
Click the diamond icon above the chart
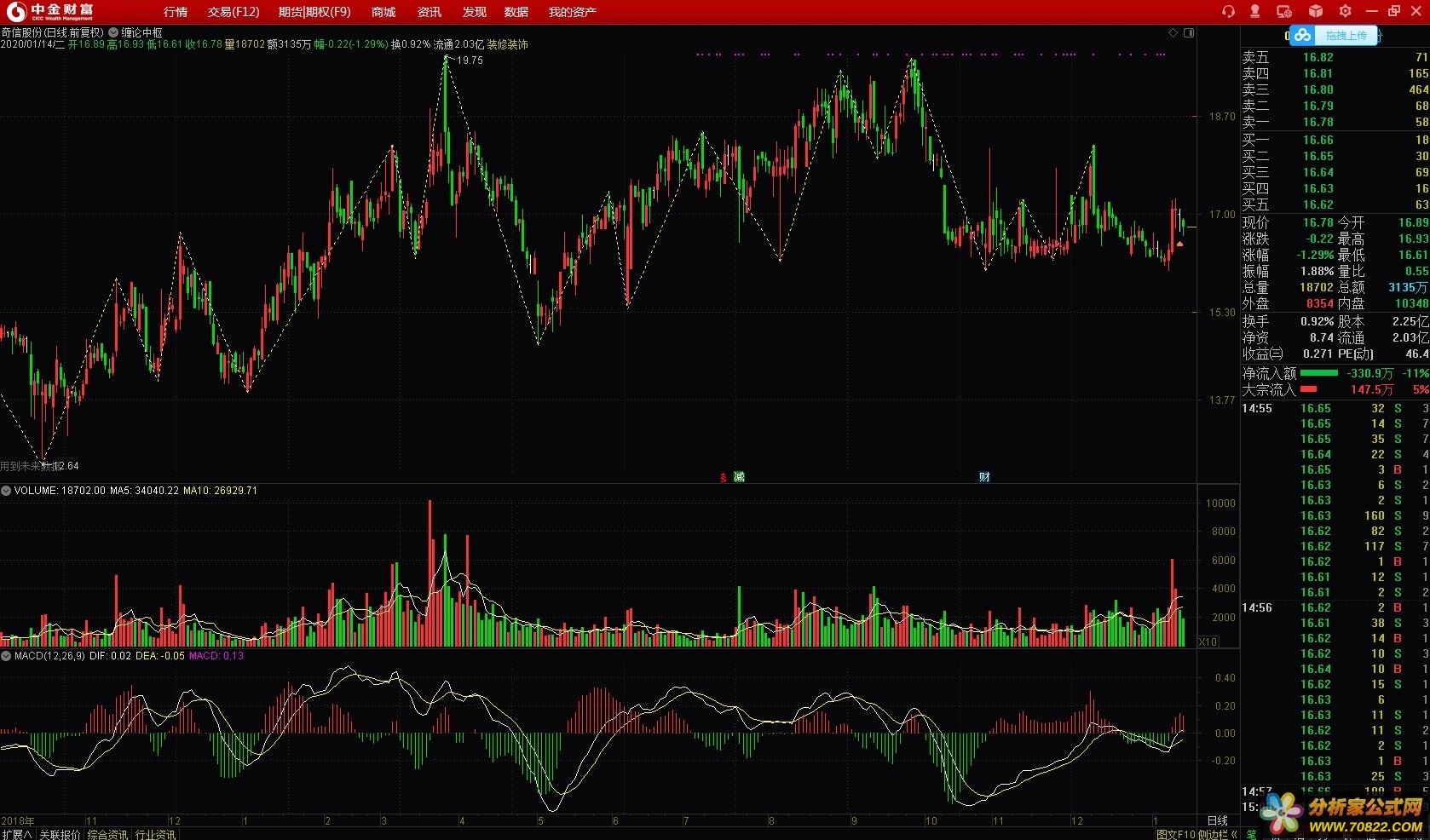tap(1173, 32)
